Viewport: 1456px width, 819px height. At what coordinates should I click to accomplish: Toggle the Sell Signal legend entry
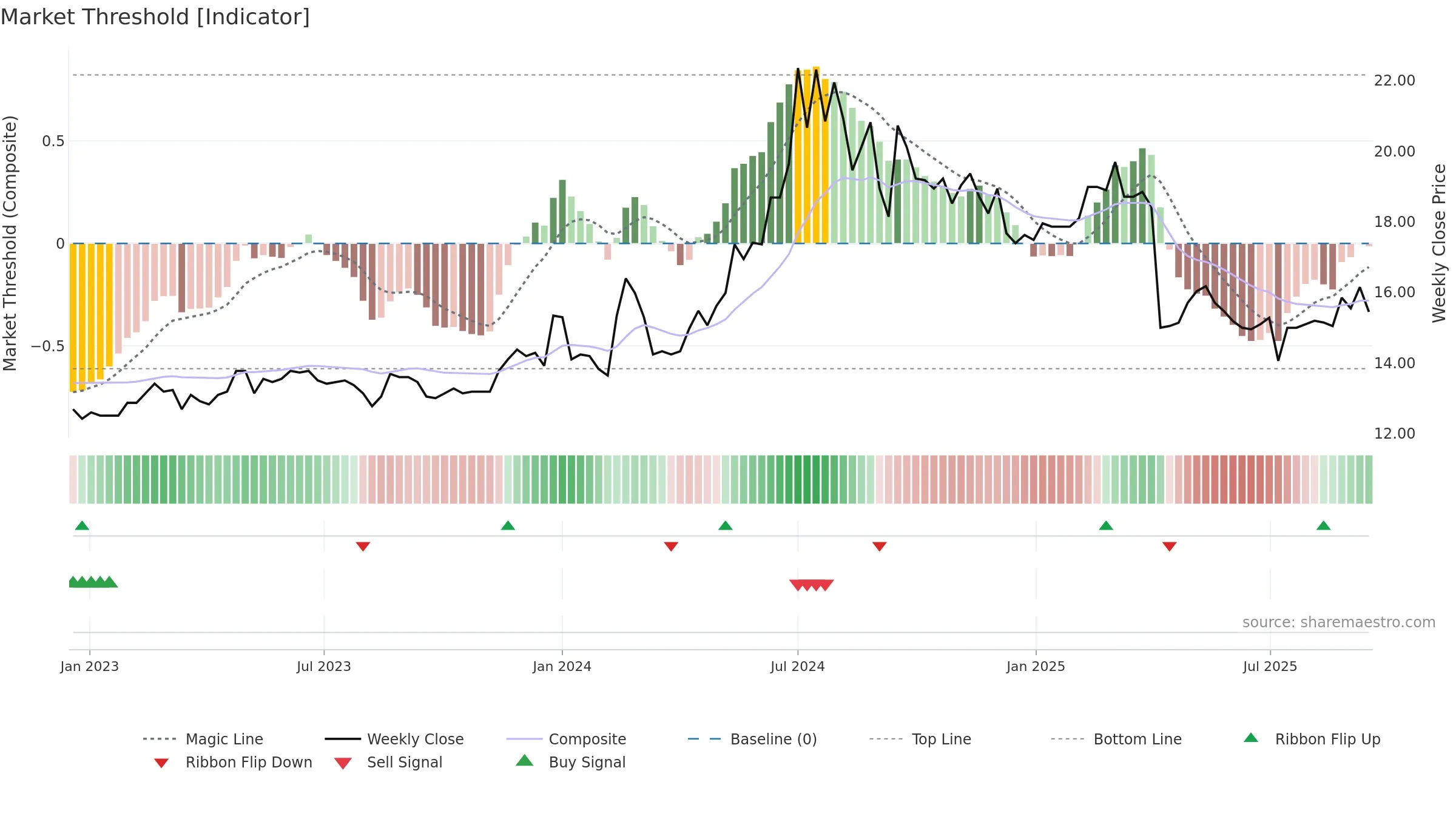pos(388,762)
